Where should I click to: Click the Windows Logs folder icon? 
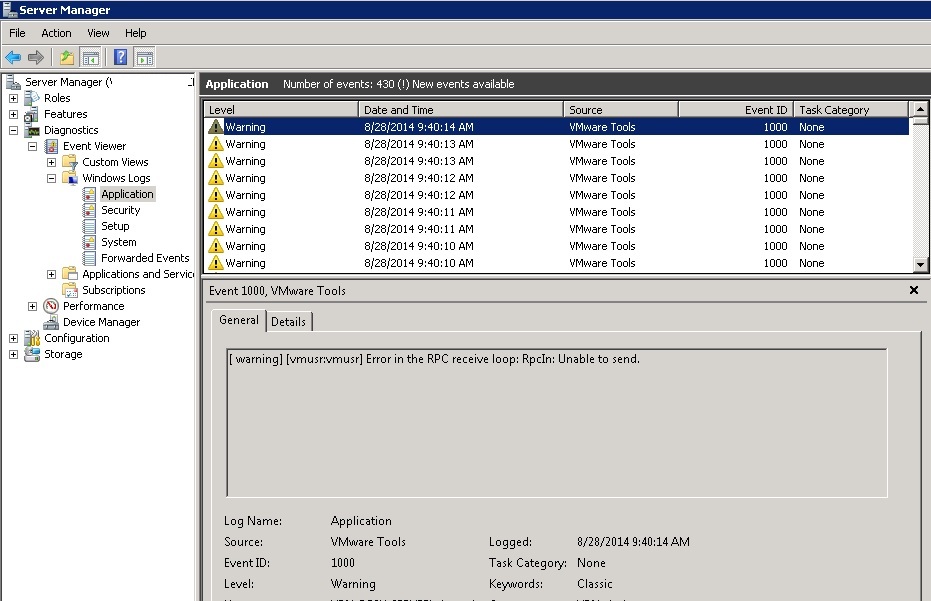click(70, 178)
